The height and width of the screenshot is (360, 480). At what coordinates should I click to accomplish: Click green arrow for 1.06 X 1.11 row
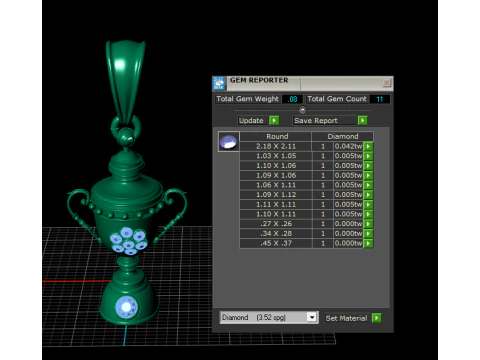click(368, 185)
